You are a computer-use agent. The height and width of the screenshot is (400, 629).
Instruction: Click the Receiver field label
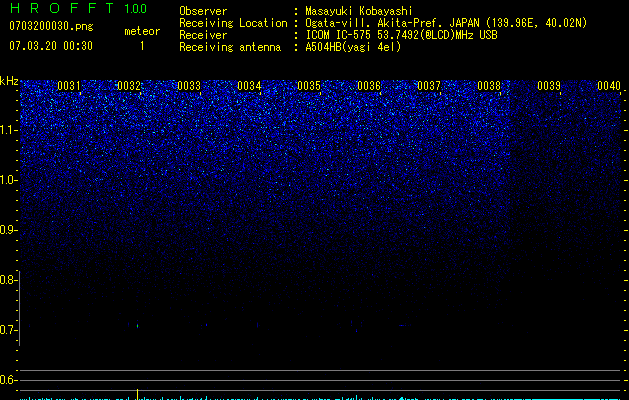pyautogui.click(x=203, y=35)
